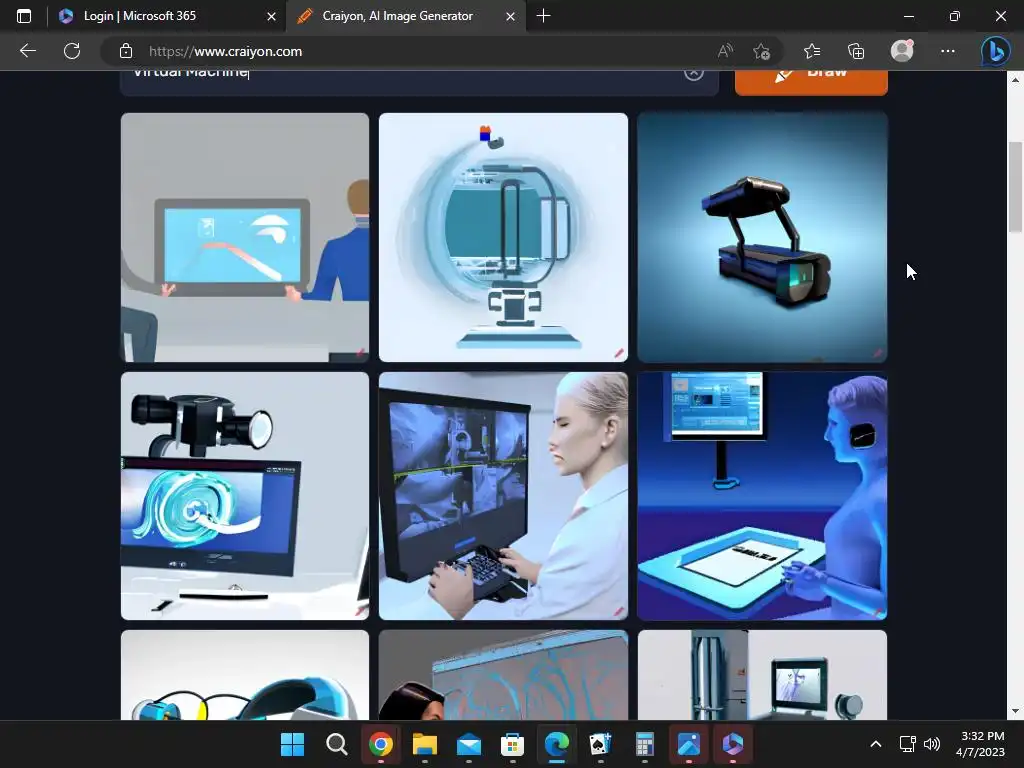
Task: Add page to favorites star icon
Action: (761, 51)
